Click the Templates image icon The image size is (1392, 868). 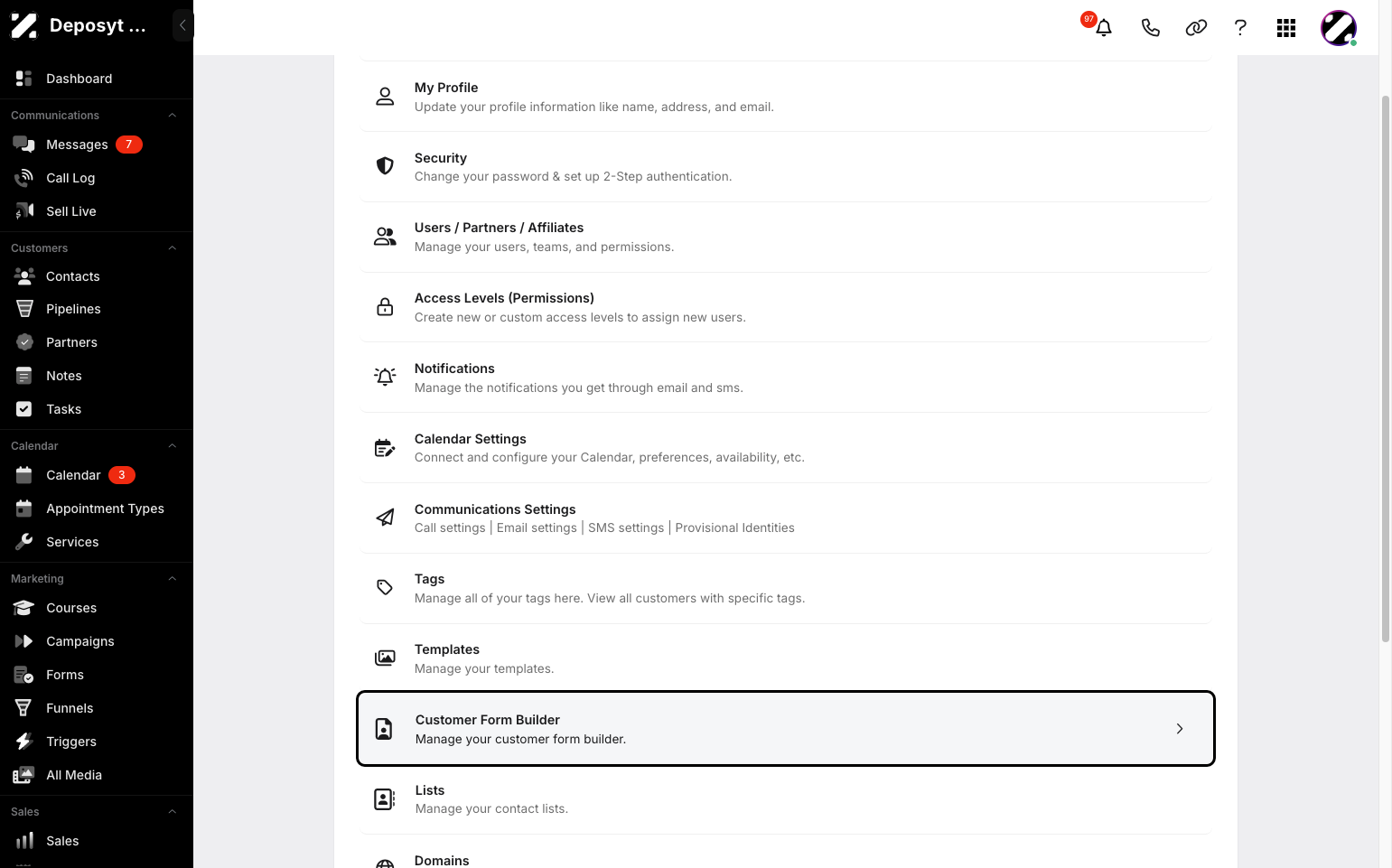[385, 658]
